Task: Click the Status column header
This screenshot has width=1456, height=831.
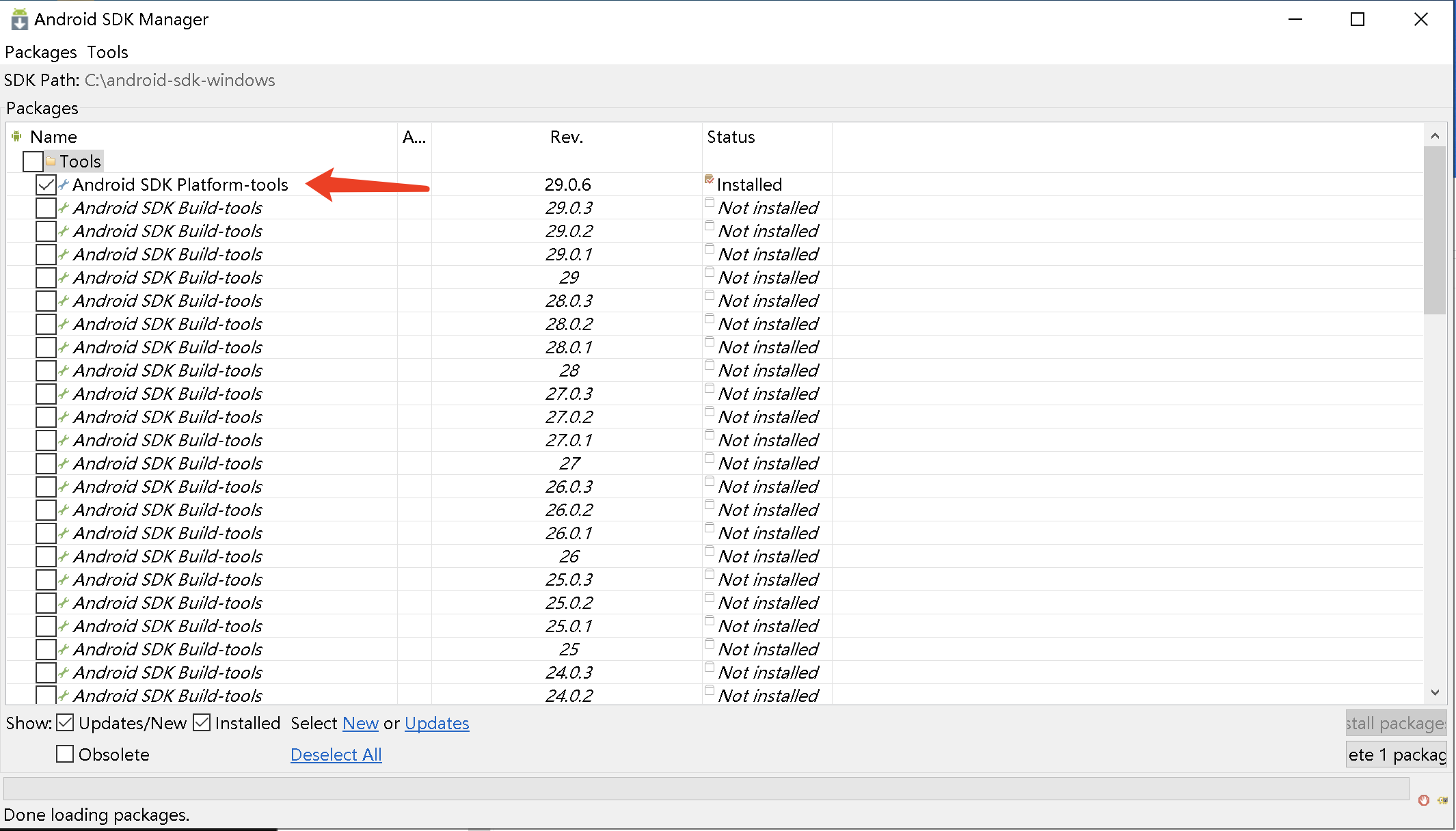Action: pyautogui.click(x=767, y=137)
